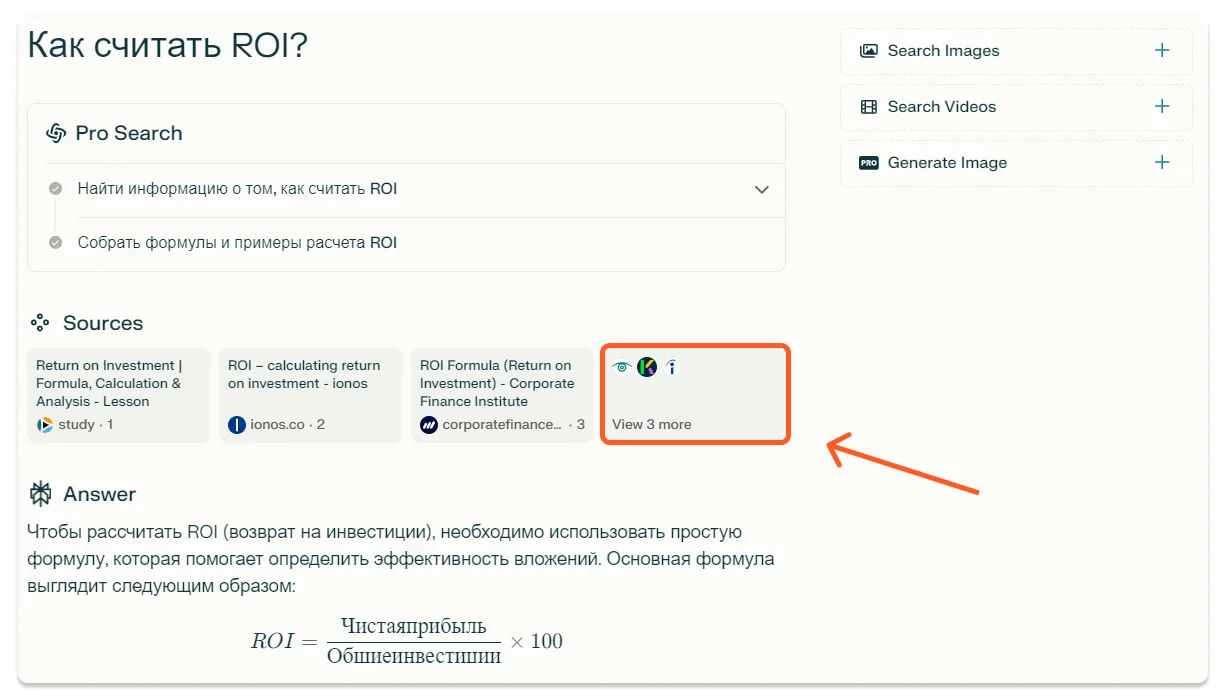Click the Answer section logo icon
1226x697 pixels.
click(41, 493)
